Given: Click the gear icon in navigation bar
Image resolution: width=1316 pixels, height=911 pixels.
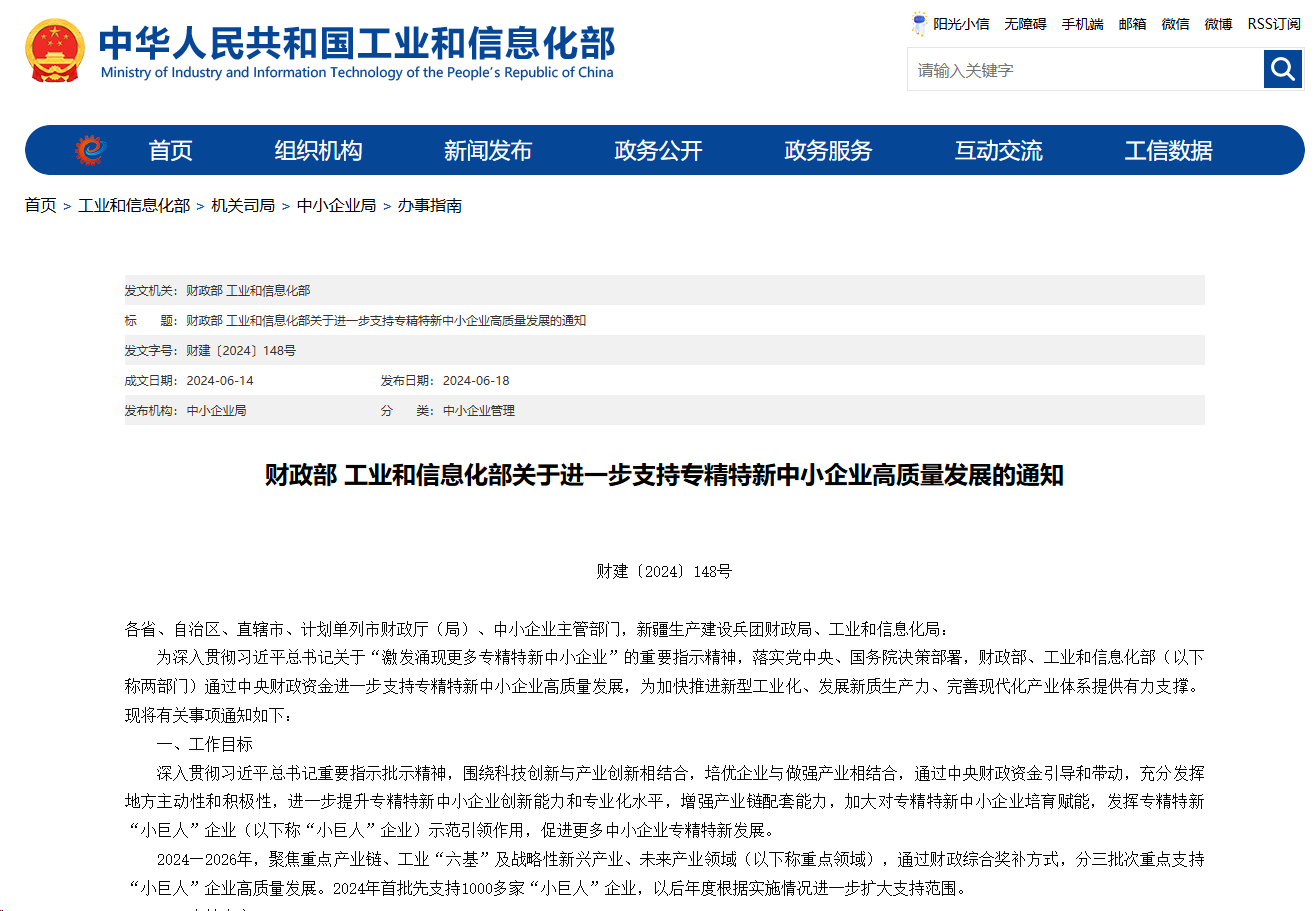Looking at the screenshot, I should [x=90, y=151].
